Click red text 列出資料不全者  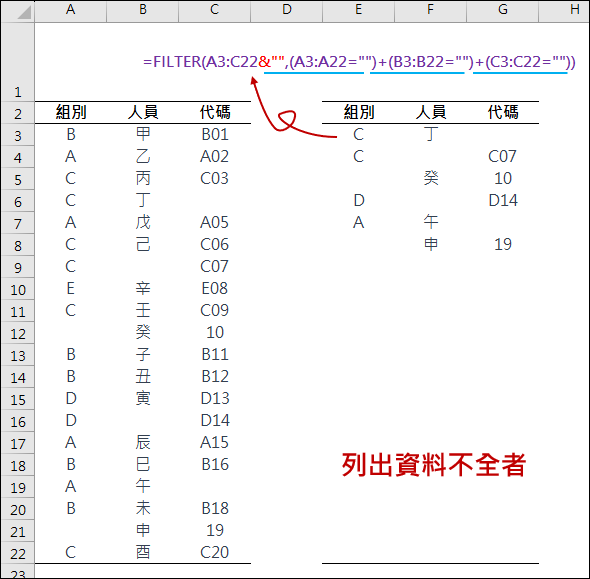(x=433, y=465)
